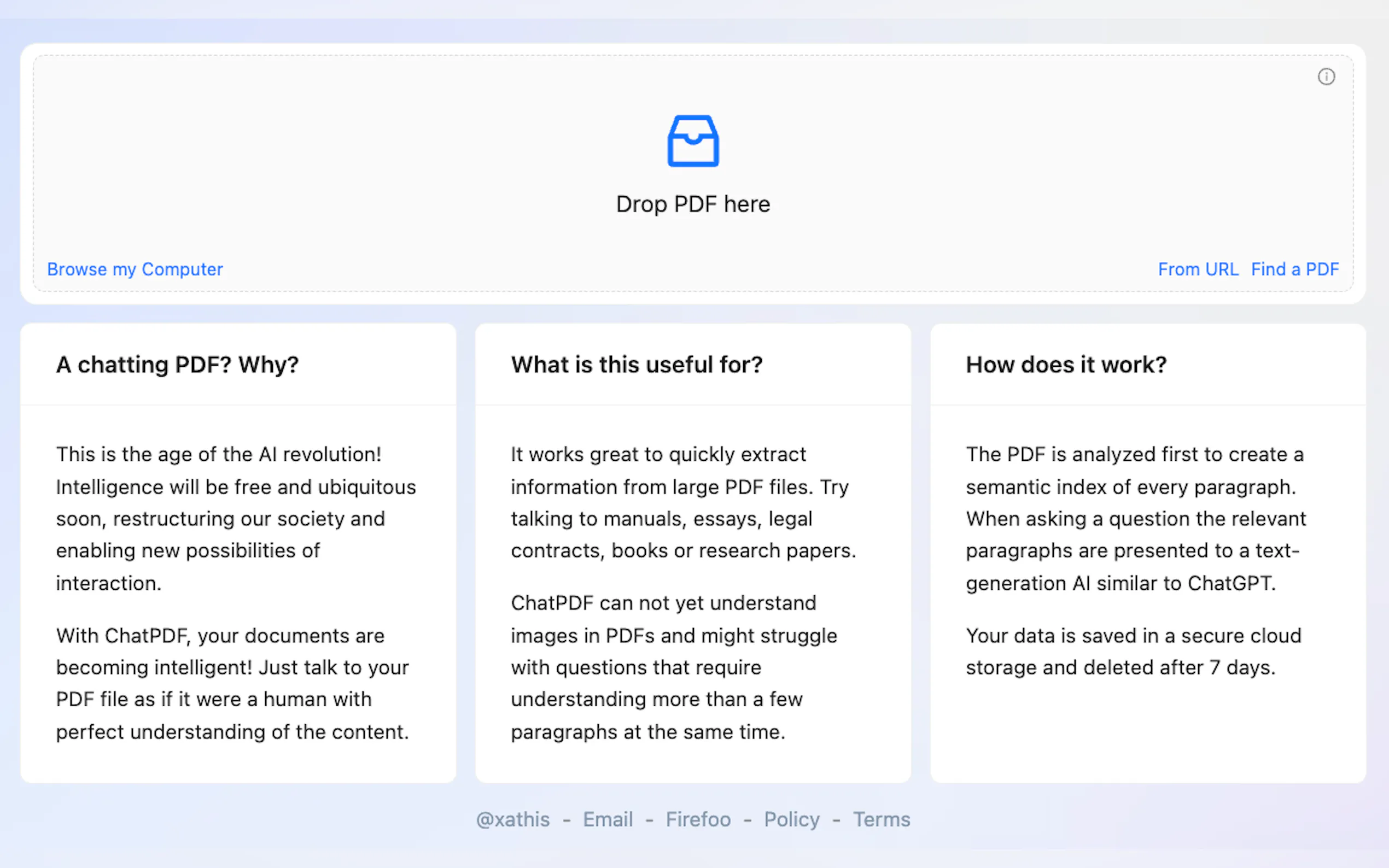Click the 'What is this useful for?' heading
The height and width of the screenshot is (868, 1389).
[x=637, y=365]
